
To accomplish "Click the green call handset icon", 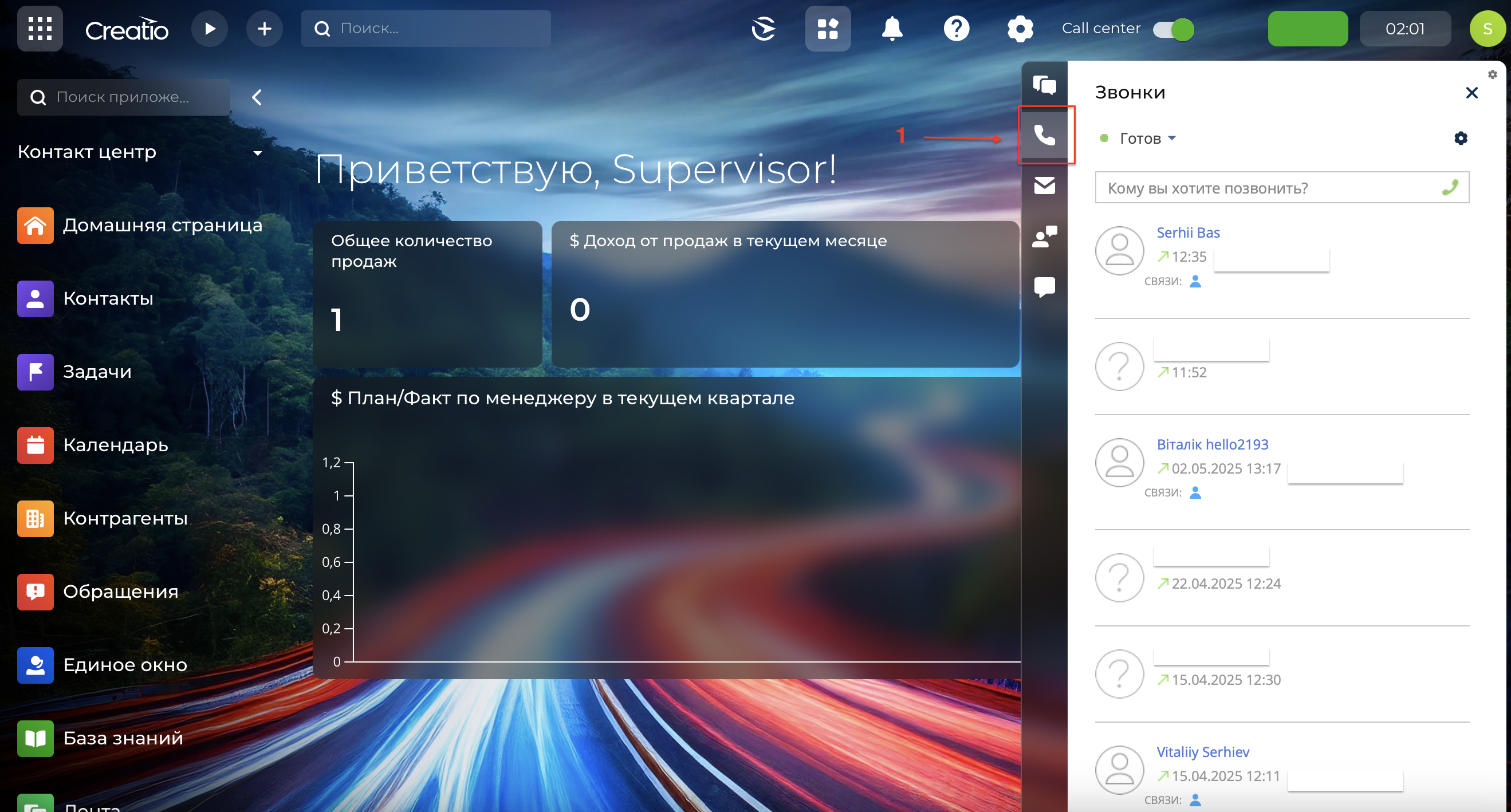I will (x=1451, y=188).
